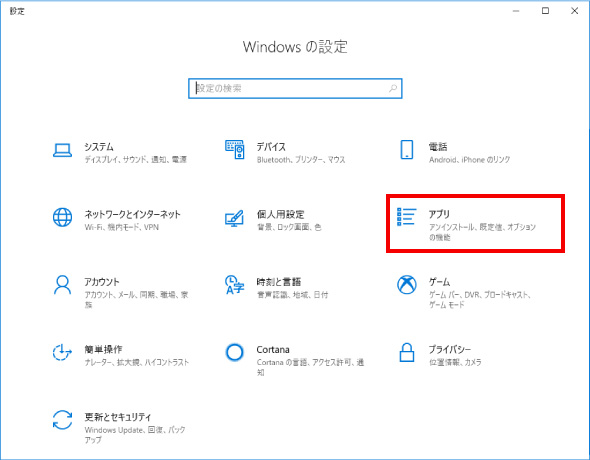Open the Cortana circle icon

tap(234, 352)
